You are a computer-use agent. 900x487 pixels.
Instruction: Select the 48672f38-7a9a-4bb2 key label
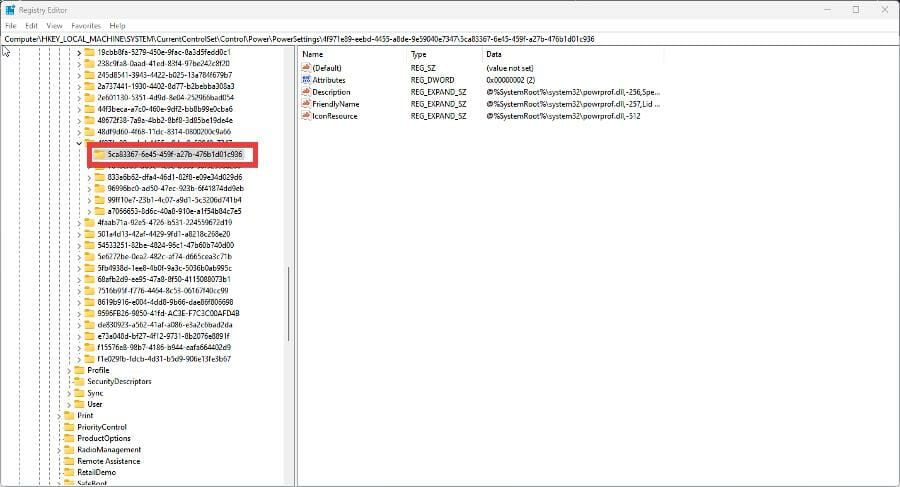coord(165,121)
